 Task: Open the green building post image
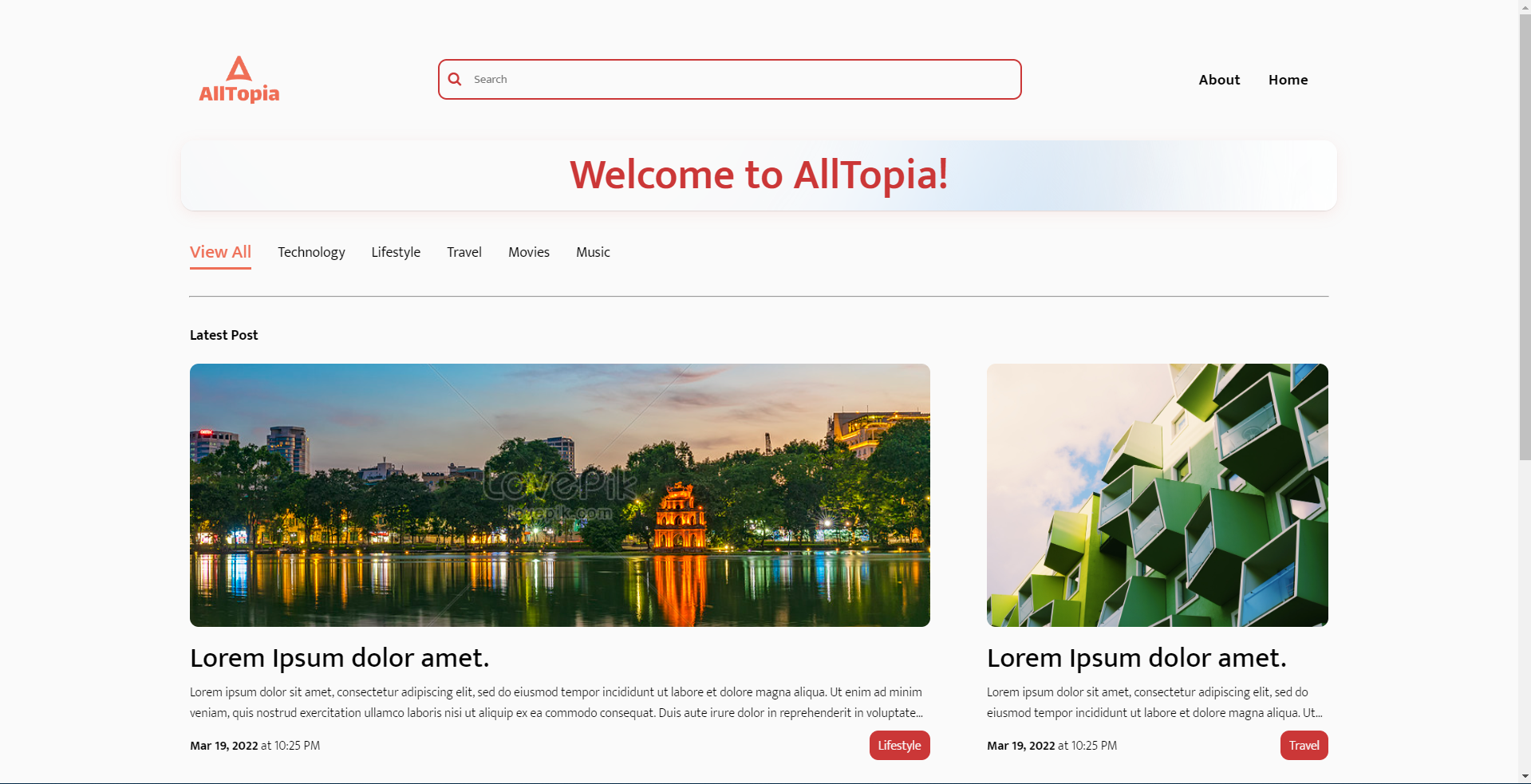1158,495
